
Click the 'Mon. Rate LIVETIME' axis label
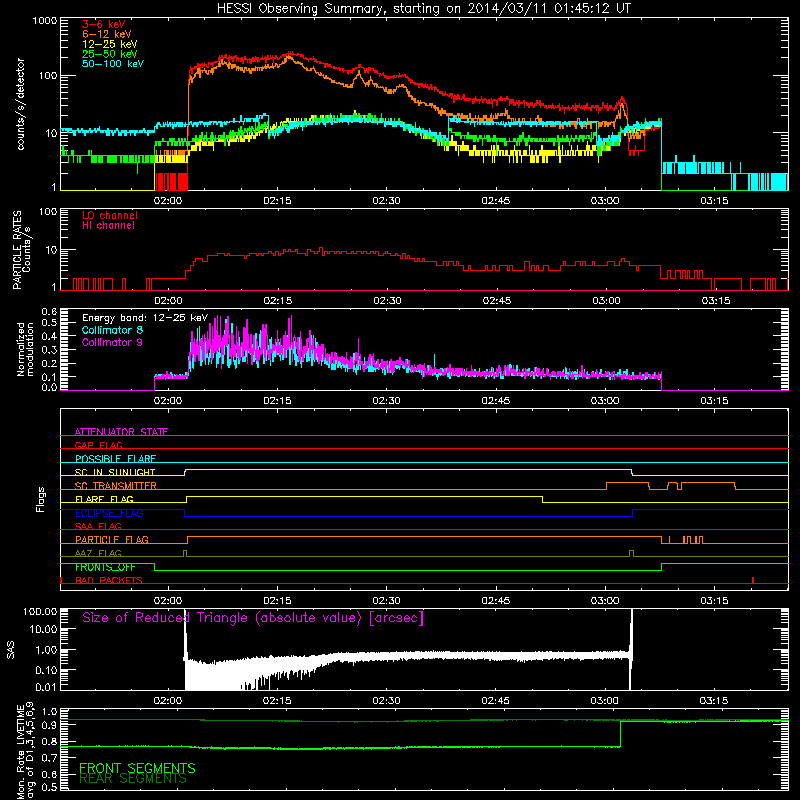pyautogui.click(x=20, y=751)
